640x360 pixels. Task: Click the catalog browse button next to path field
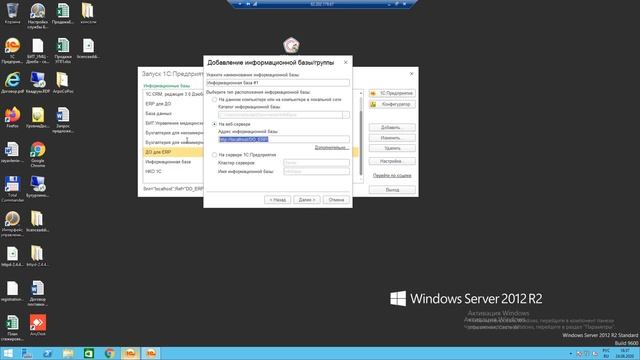tap(346, 115)
